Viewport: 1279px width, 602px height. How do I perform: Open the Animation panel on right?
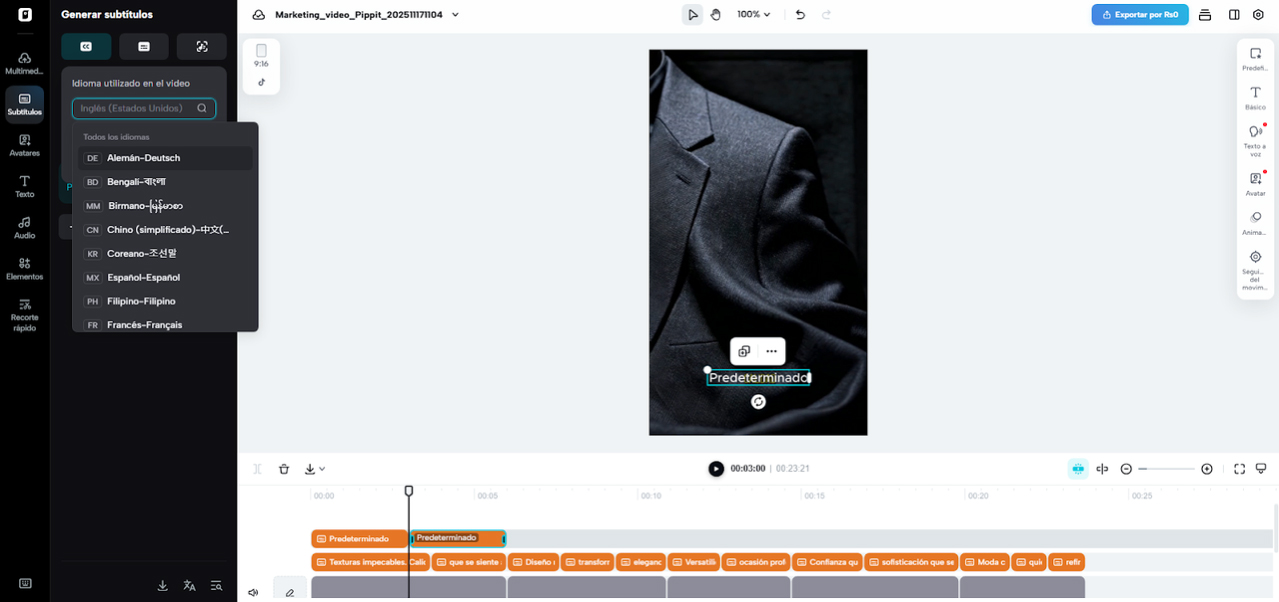[1255, 222]
